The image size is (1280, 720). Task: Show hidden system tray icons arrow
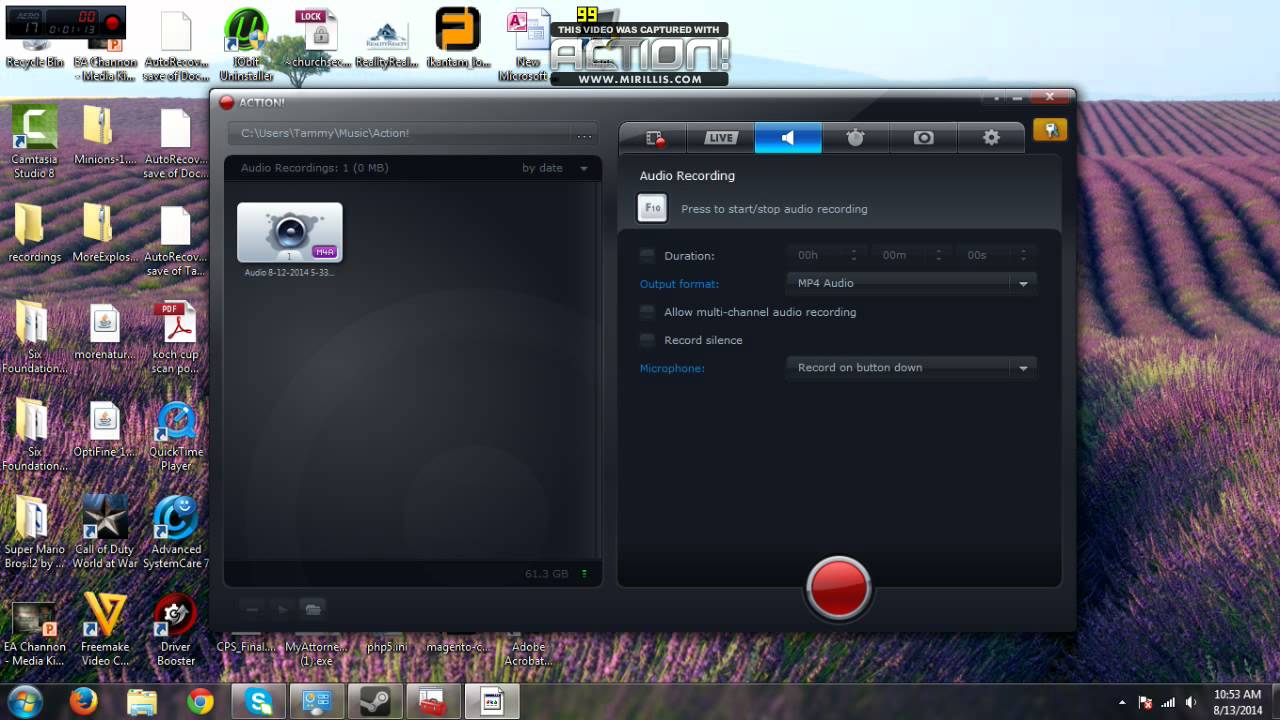1122,702
